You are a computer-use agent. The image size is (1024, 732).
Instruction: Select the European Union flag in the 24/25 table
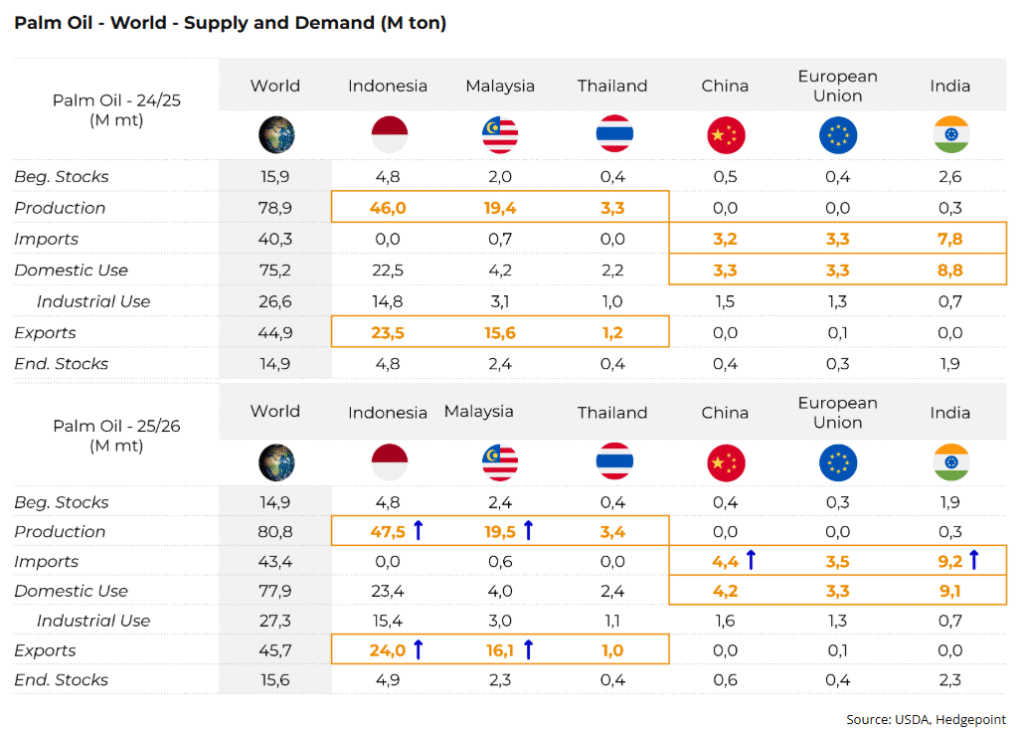838,135
